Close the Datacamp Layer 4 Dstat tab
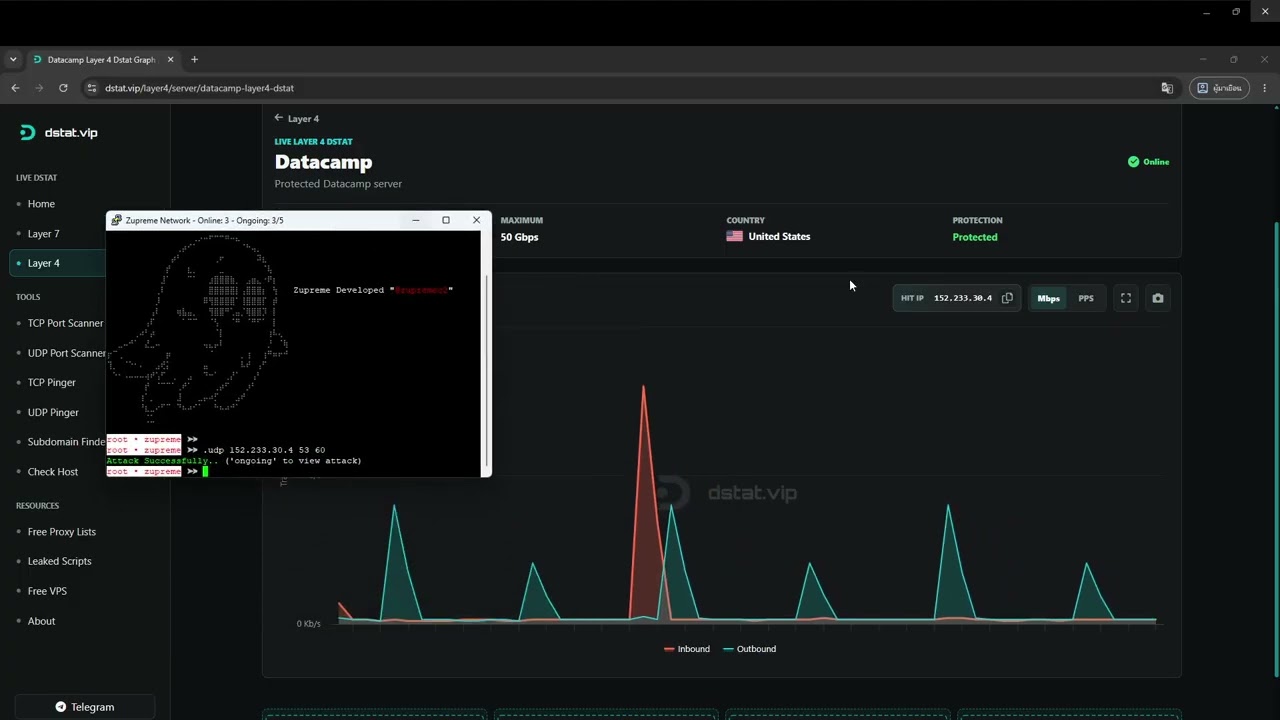 pos(170,60)
